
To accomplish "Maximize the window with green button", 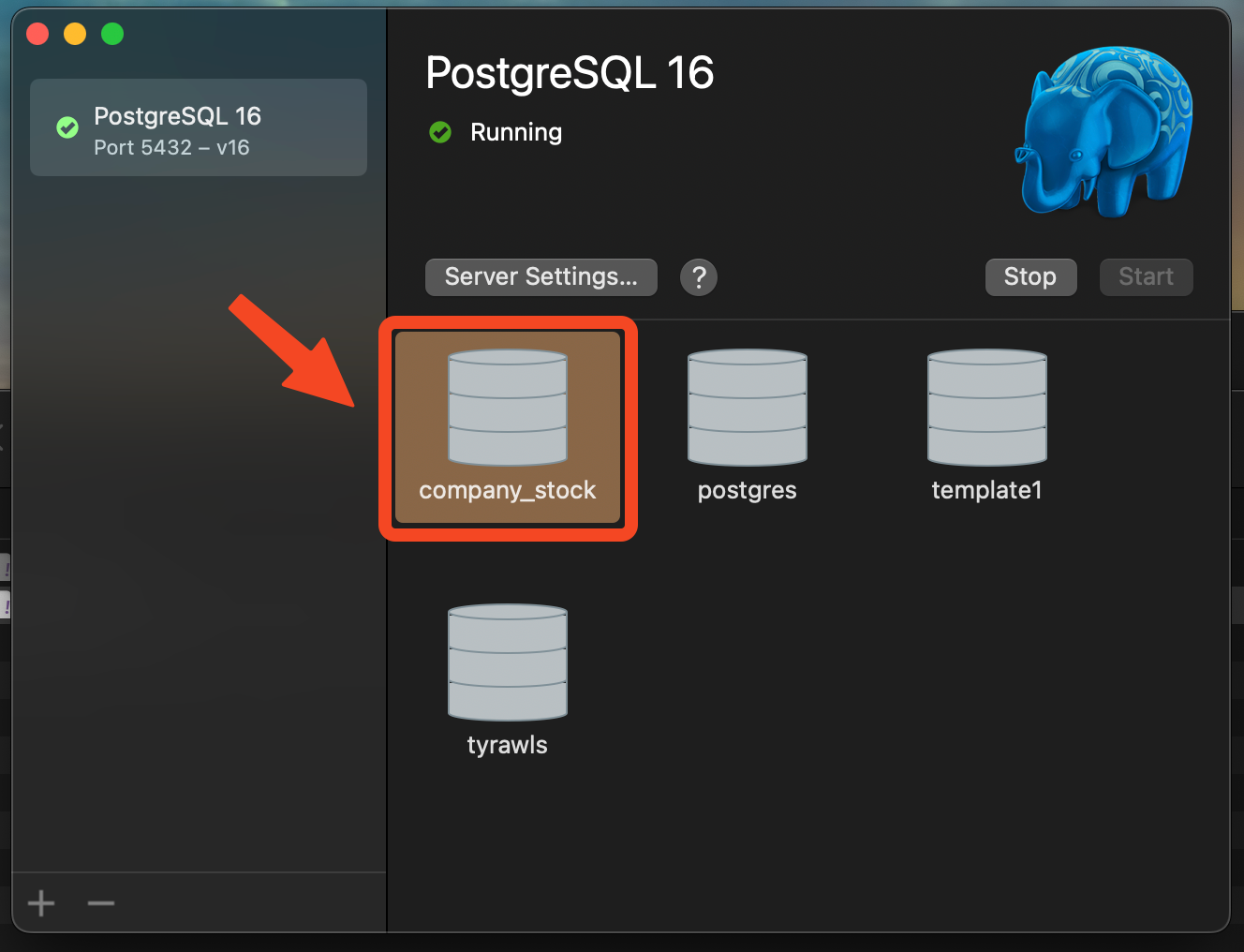I will [112, 34].
